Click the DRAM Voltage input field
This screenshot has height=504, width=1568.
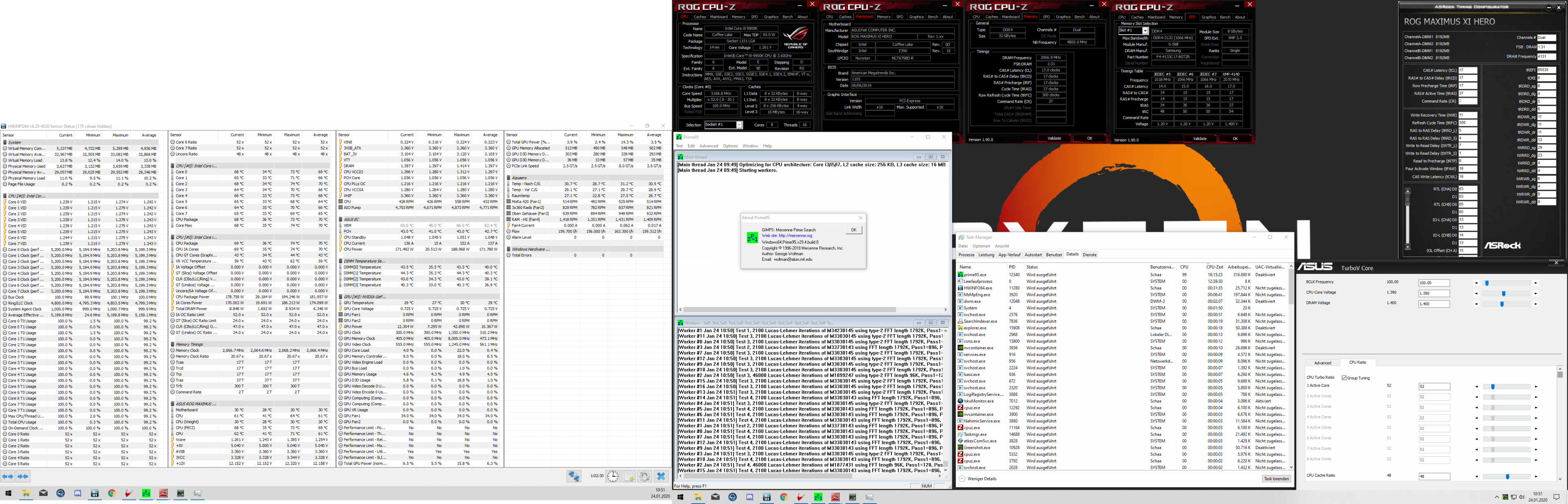1434,304
